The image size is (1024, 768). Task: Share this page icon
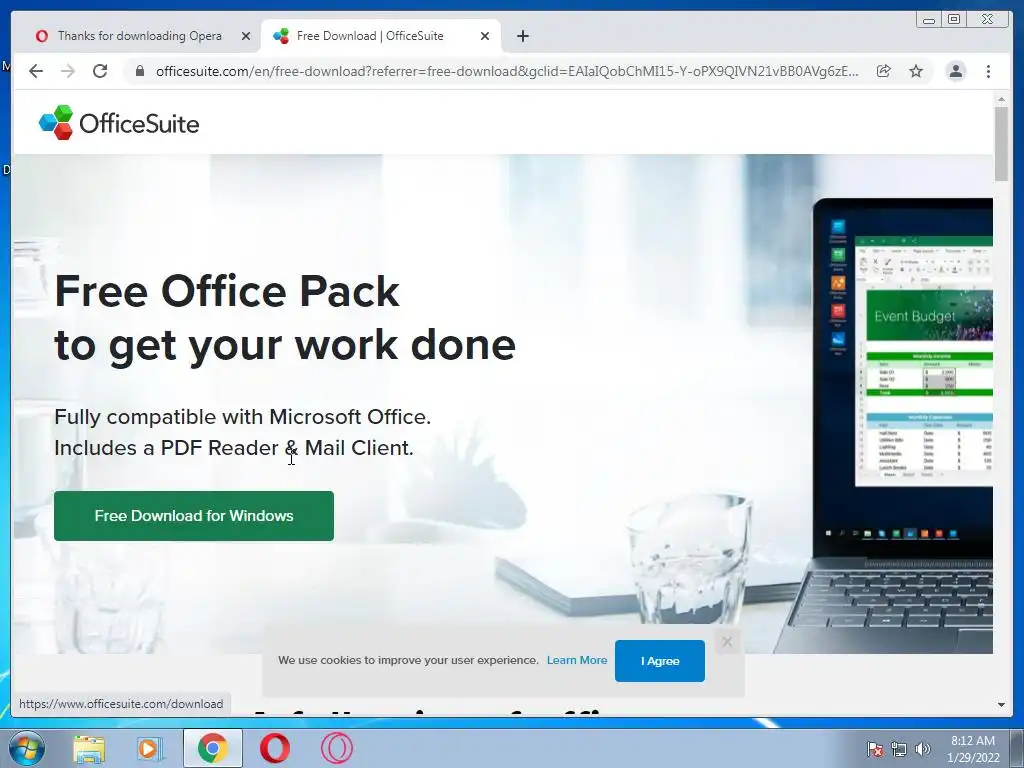[x=884, y=71]
